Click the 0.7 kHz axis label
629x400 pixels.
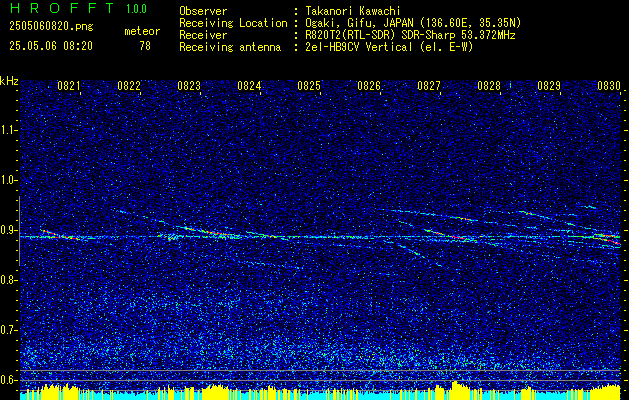[x=8, y=330]
